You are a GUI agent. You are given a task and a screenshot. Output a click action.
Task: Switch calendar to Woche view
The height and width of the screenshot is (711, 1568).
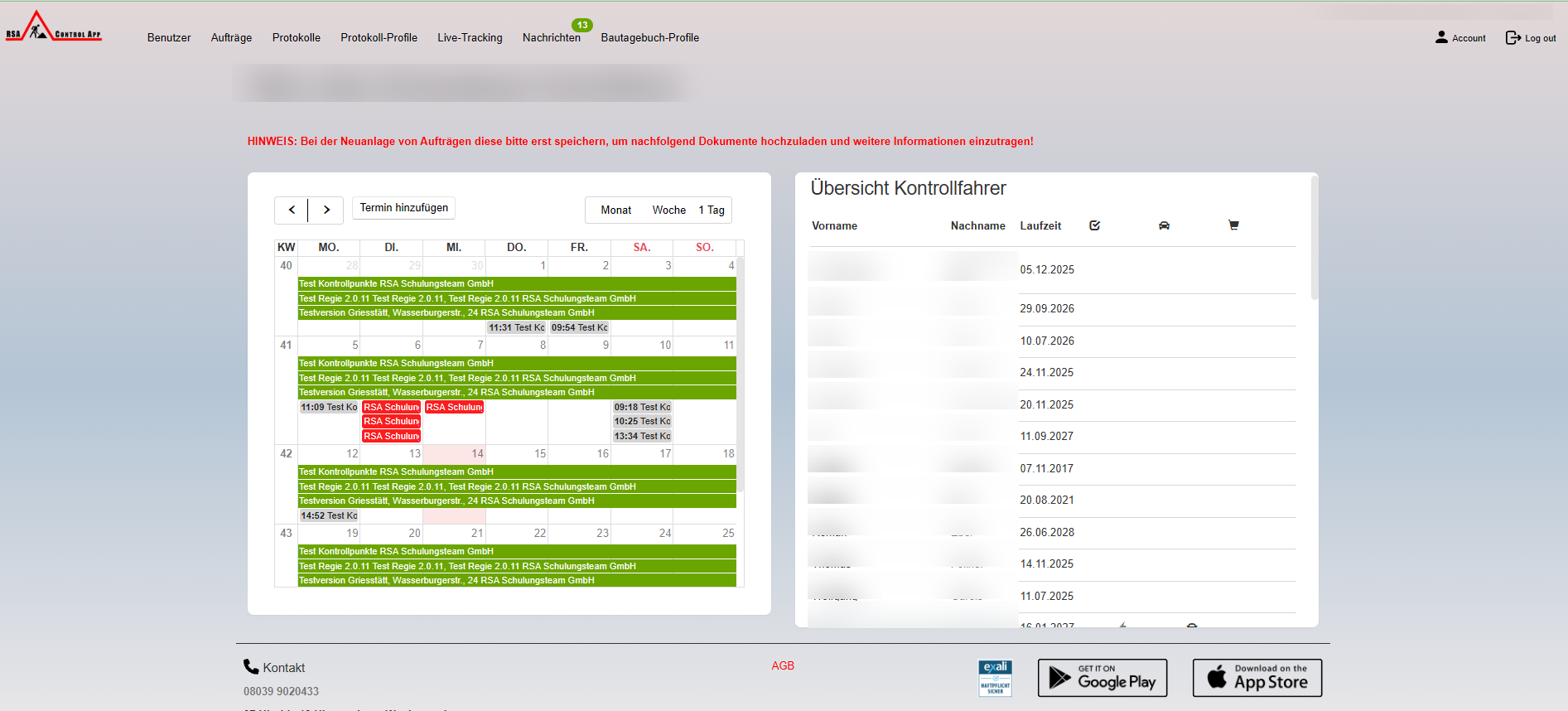669,210
